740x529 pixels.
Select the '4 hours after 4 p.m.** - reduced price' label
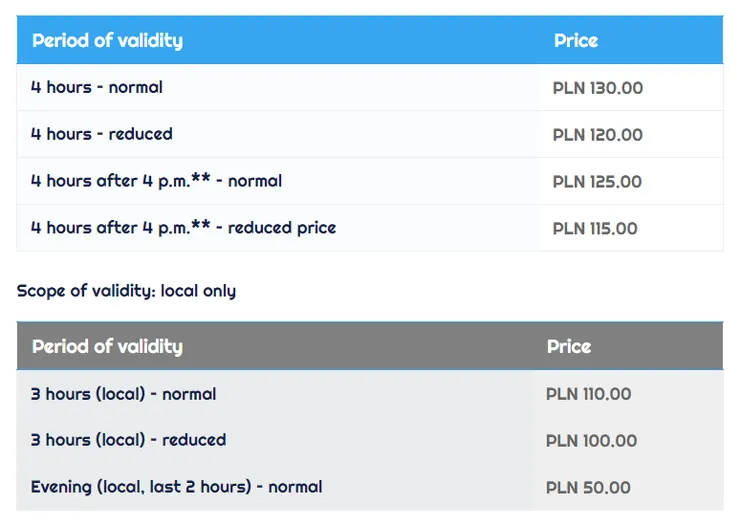(183, 228)
